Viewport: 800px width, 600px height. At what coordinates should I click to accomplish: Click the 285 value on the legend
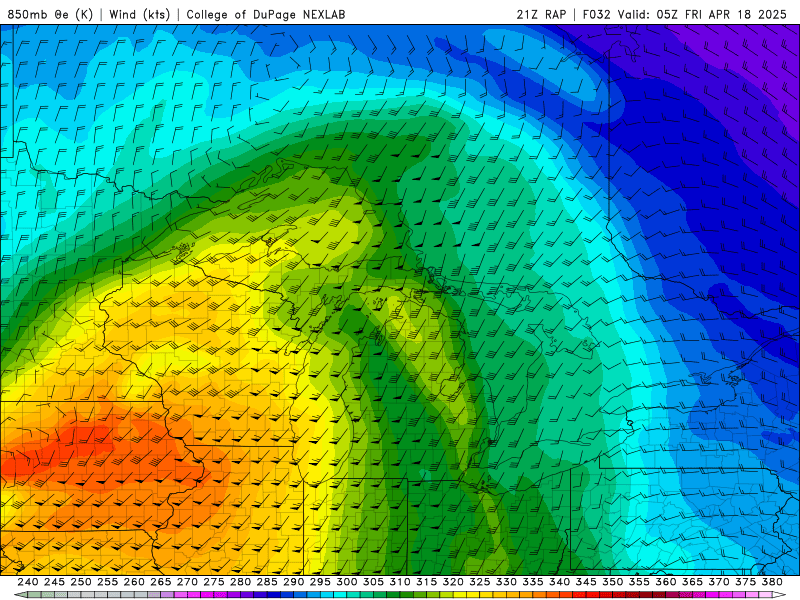pyautogui.click(x=267, y=582)
